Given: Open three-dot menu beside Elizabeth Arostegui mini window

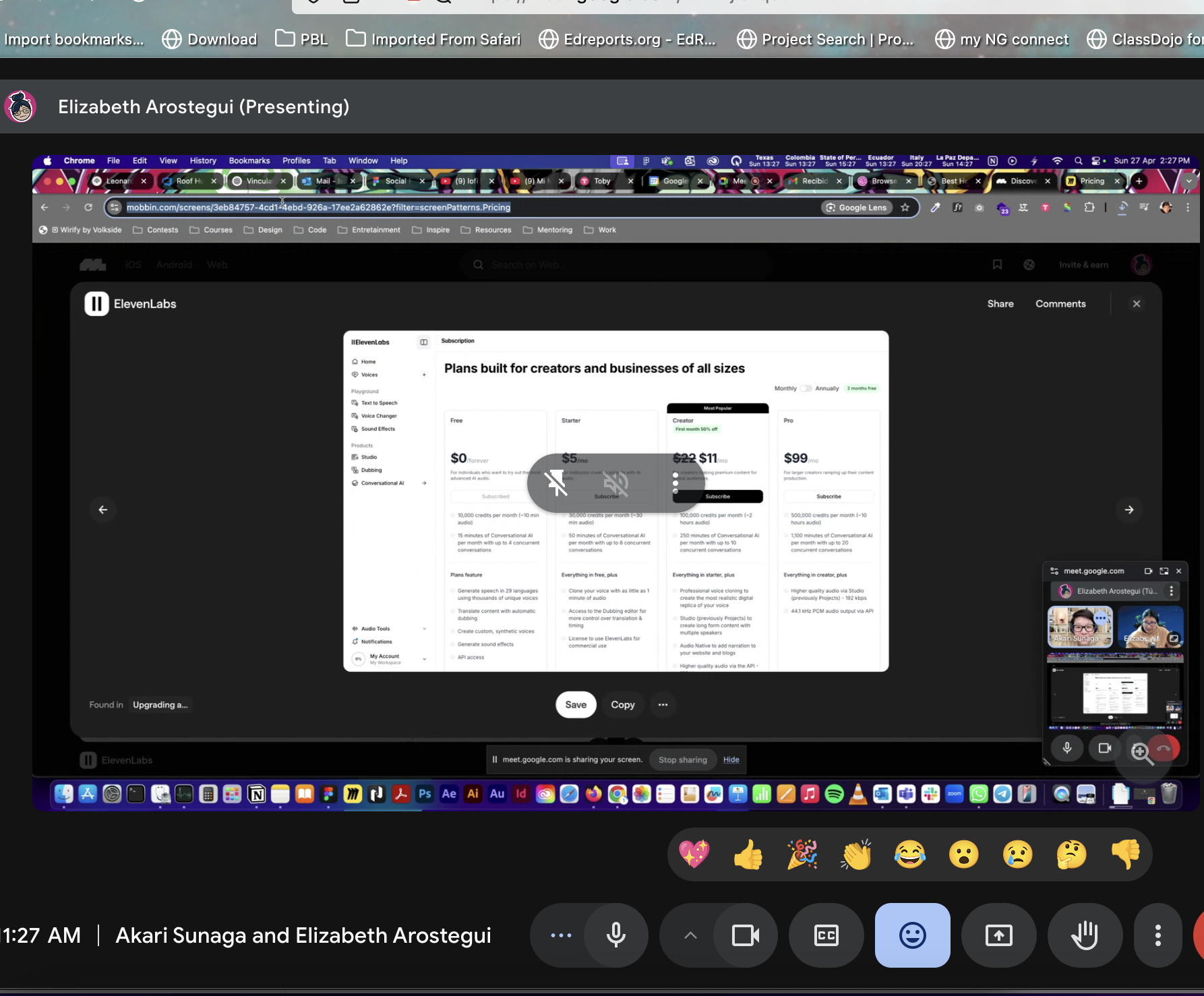Looking at the screenshot, I should [1172, 591].
